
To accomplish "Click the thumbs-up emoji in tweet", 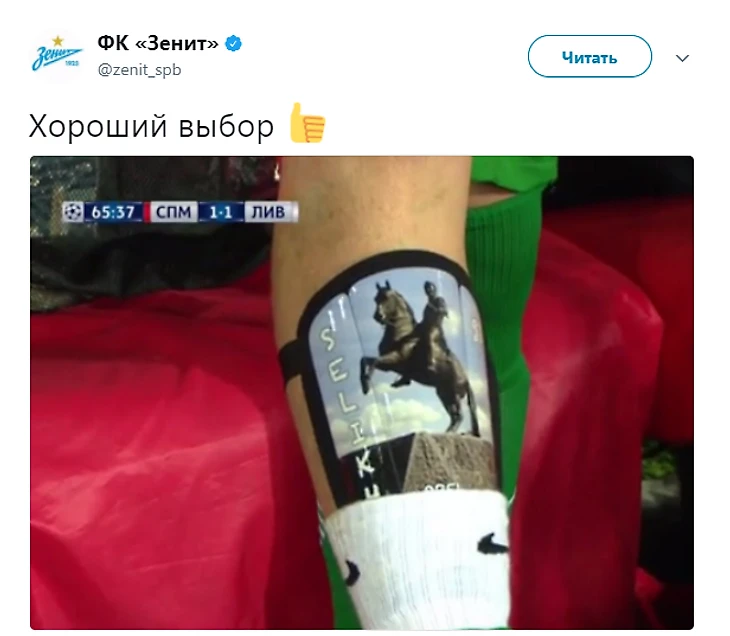I will tap(307, 123).
